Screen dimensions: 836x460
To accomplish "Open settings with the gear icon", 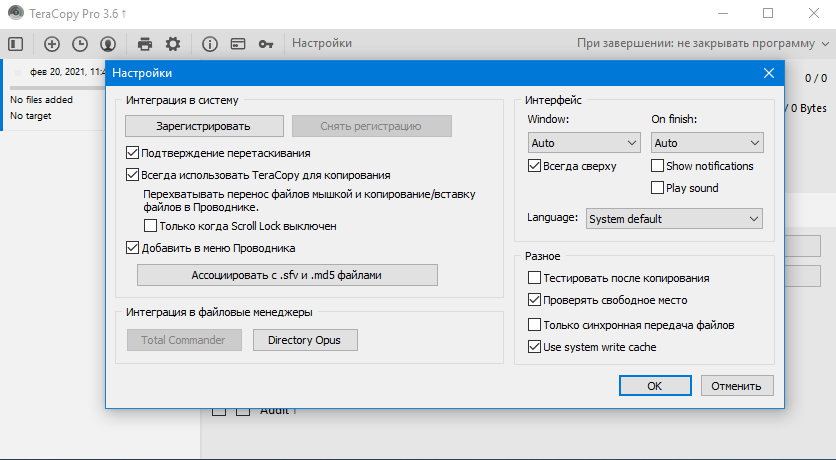I will (173, 44).
